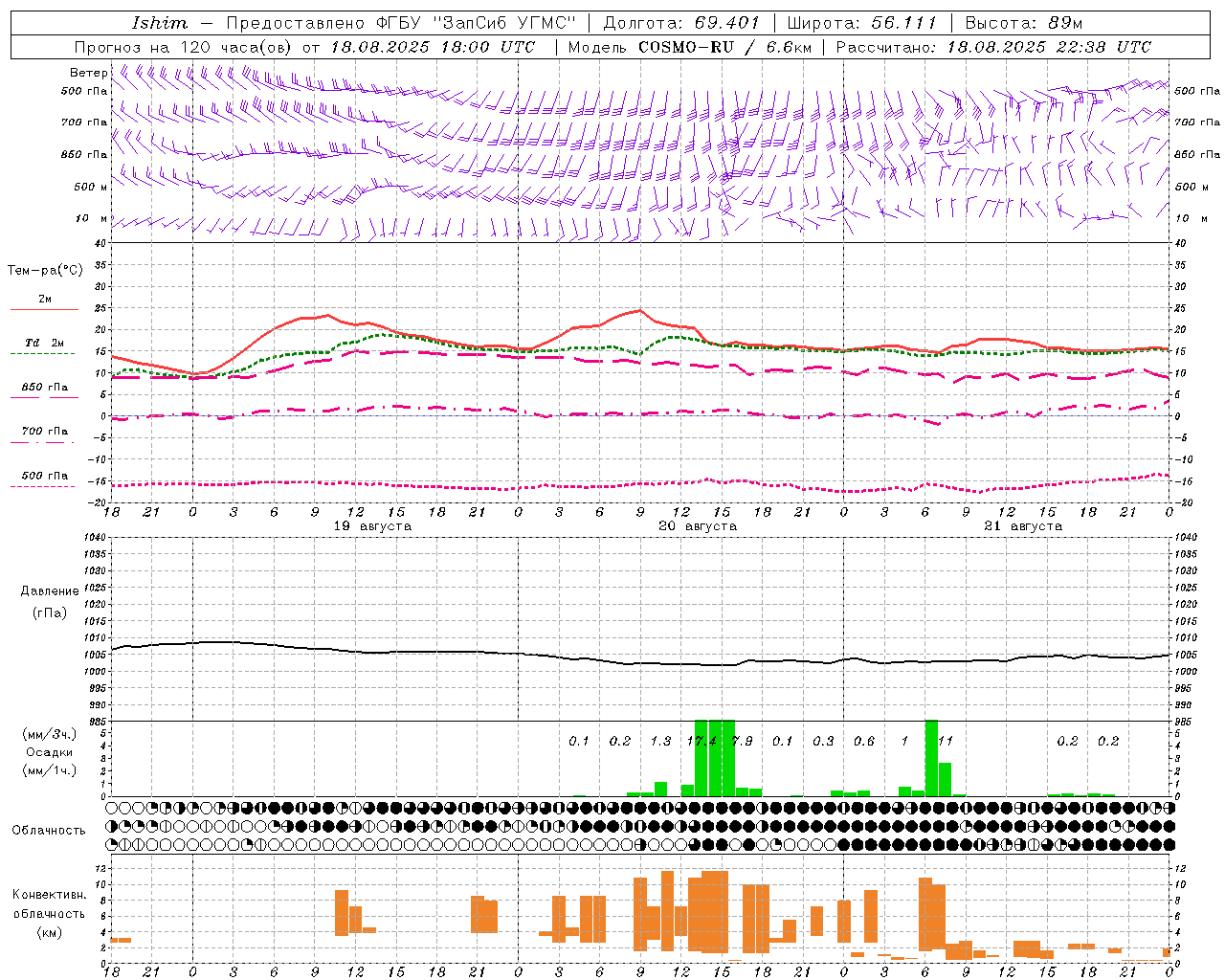
Task: Click the "Давление" panel label
Action: [50, 591]
